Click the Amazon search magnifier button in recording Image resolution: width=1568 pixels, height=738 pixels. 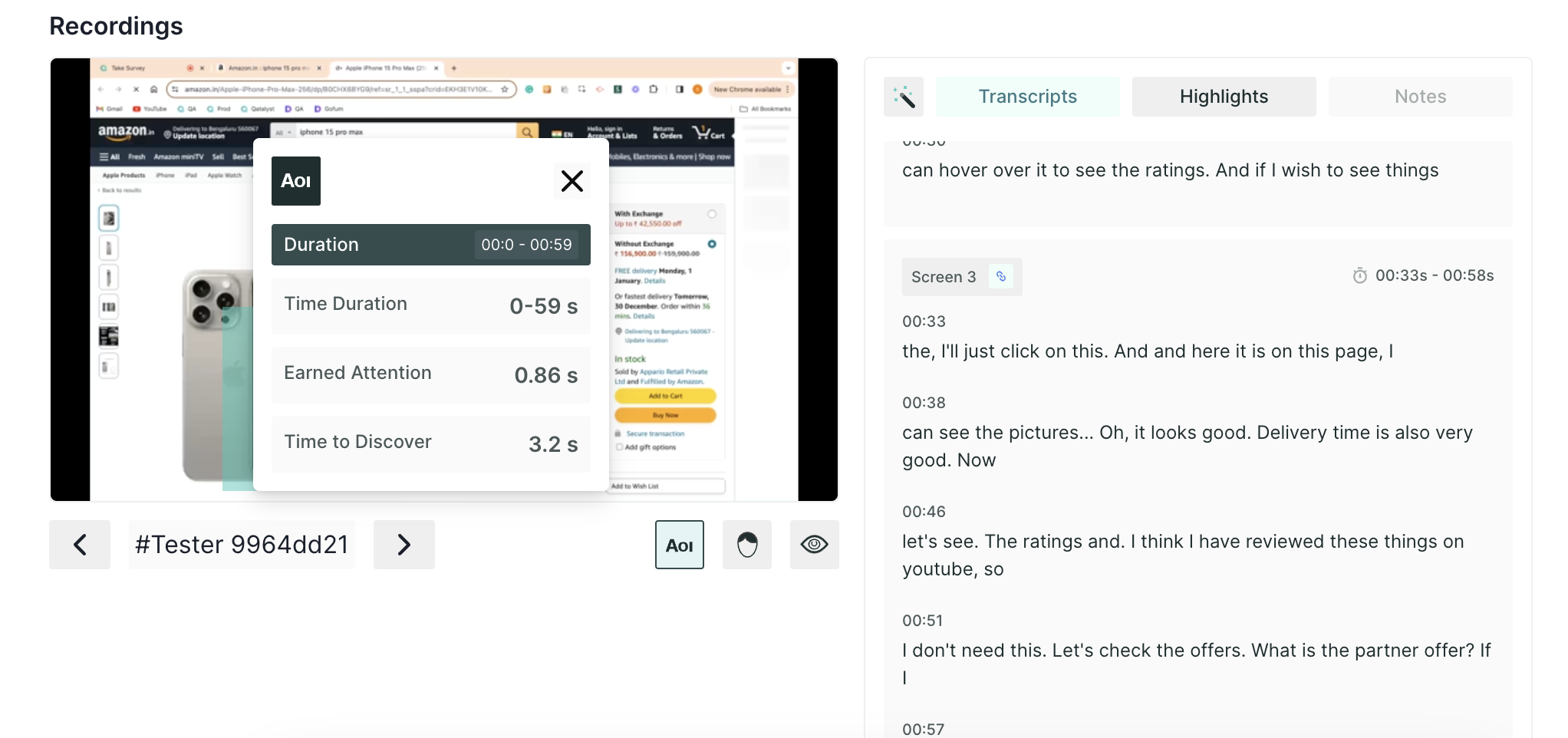point(527,132)
